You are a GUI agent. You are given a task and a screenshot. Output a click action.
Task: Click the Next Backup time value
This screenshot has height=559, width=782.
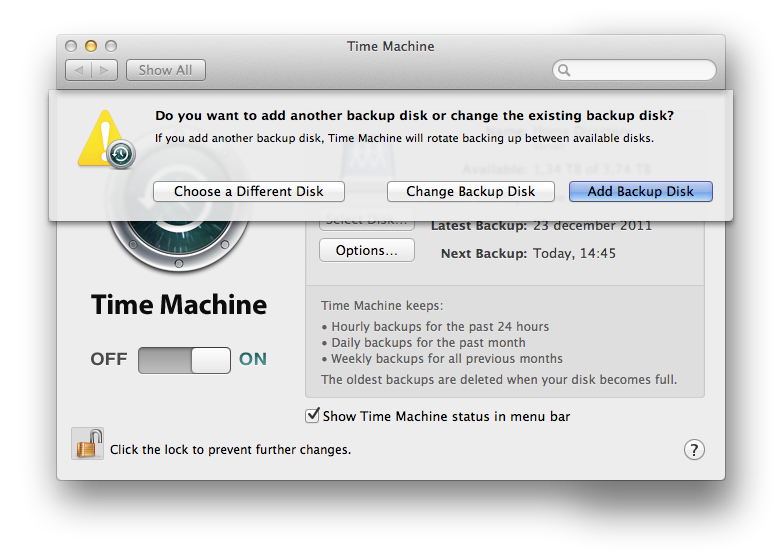(574, 253)
